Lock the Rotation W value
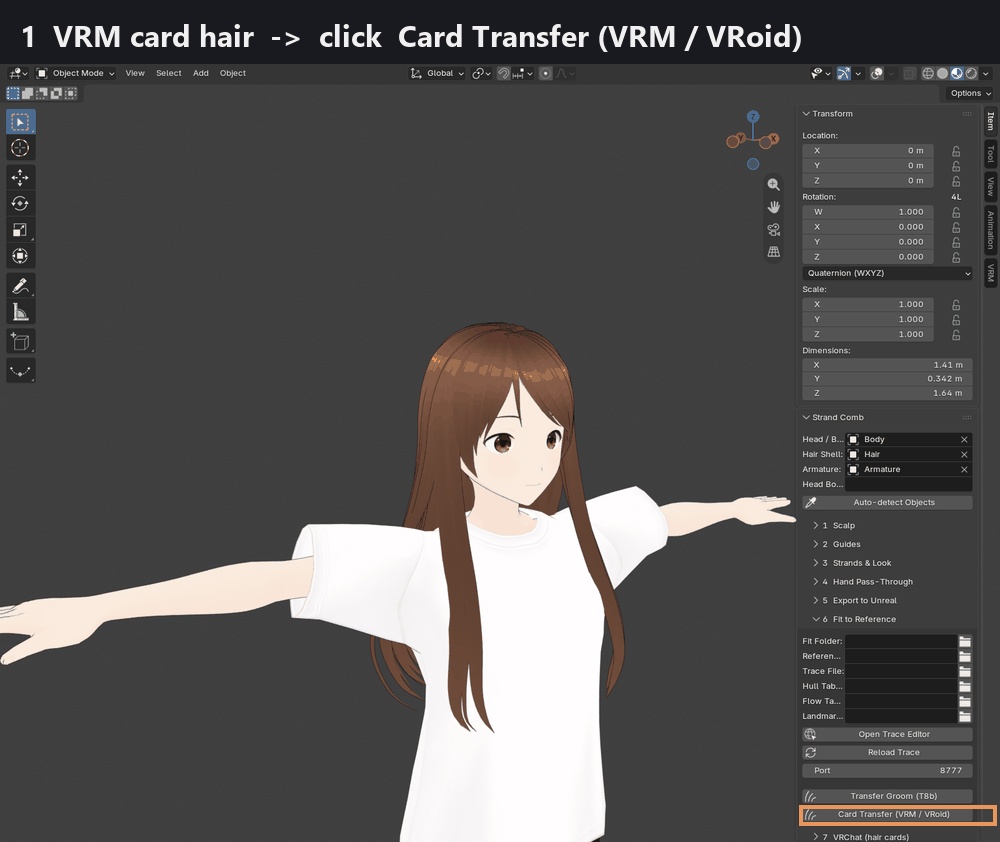The height and width of the screenshot is (842, 1000). pyautogui.click(x=956, y=212)
